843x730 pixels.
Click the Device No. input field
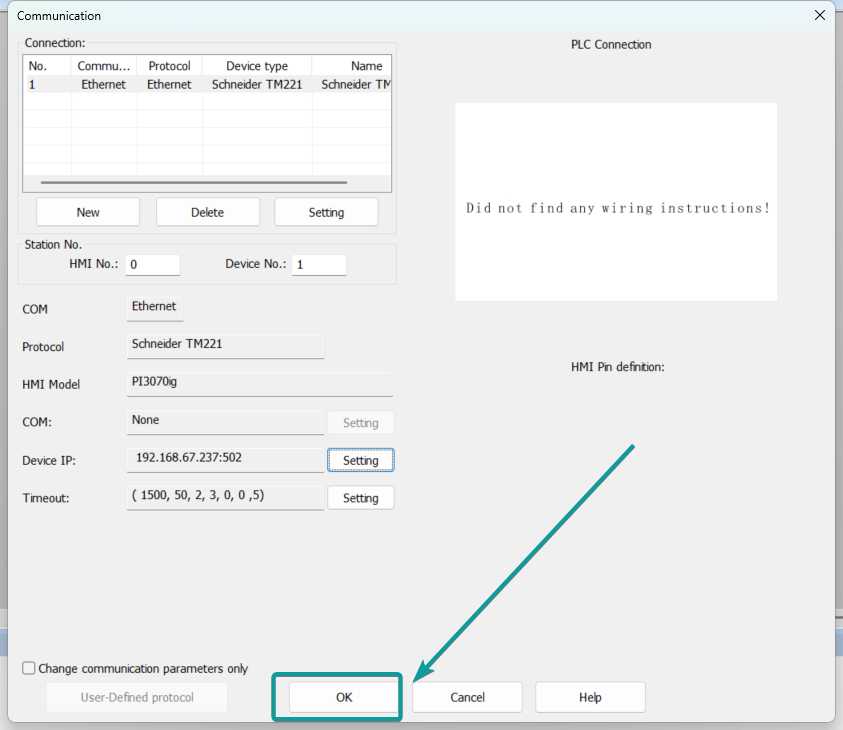(318, 265)
